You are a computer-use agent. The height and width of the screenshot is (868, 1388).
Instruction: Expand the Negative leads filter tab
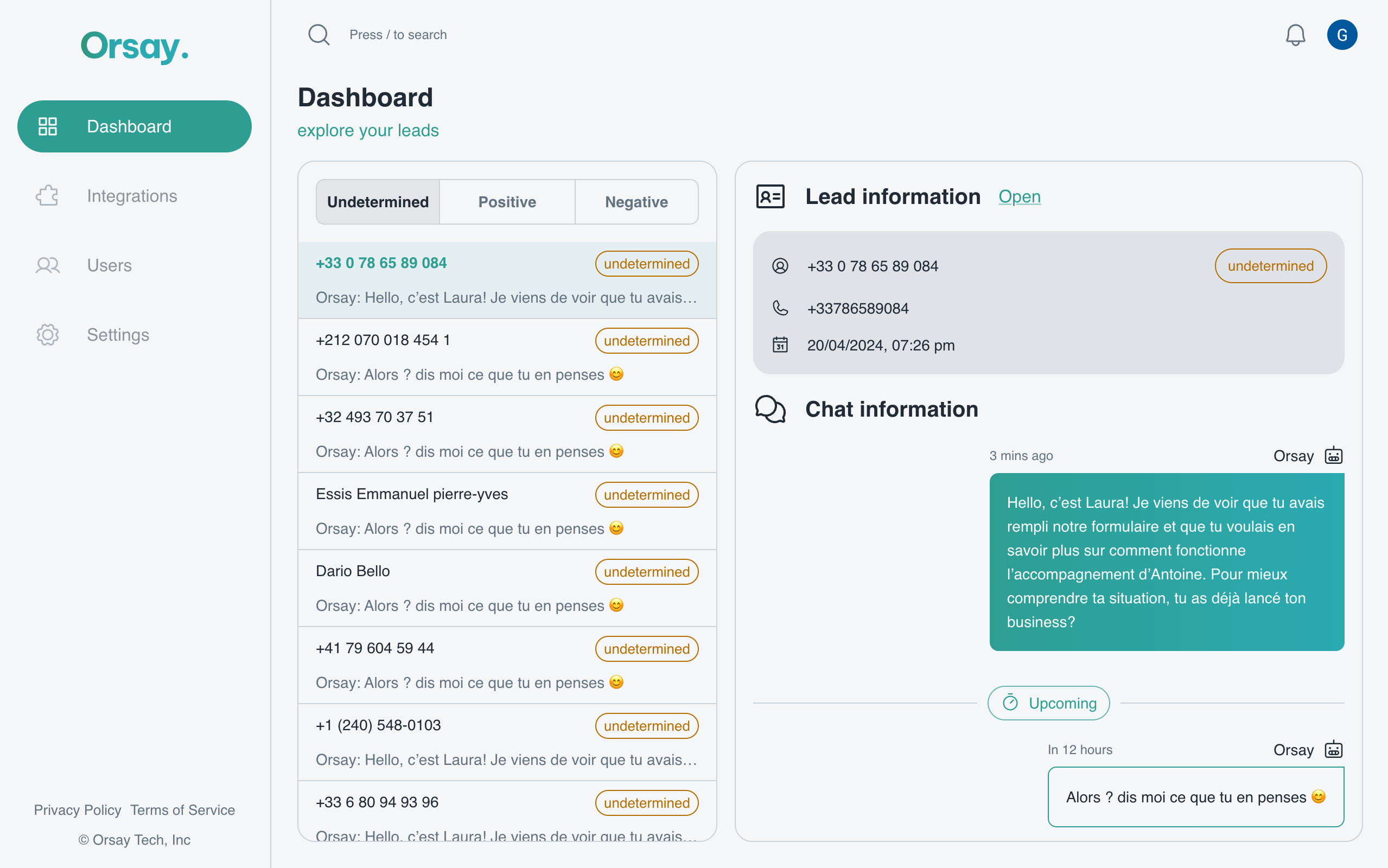(636, 202)
